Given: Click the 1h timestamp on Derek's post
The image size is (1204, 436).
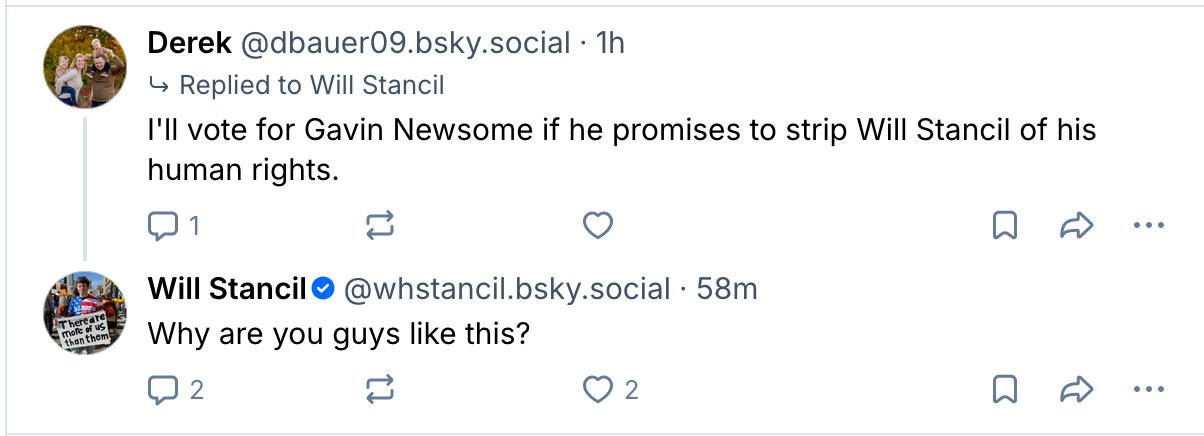Looking at the screenshot, I should (610, 43).
